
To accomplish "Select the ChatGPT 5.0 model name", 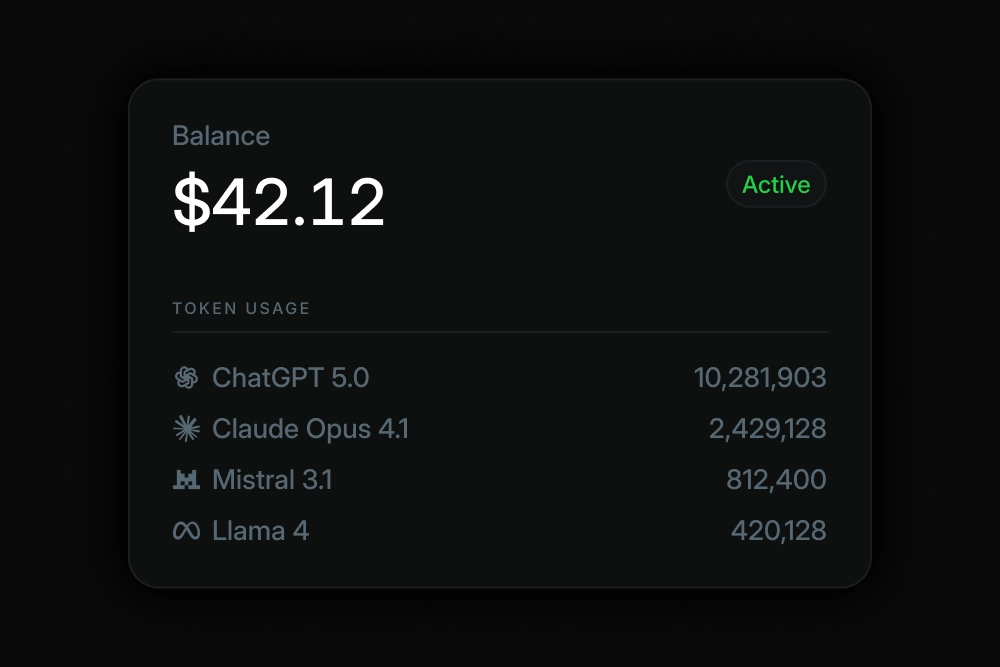I will click(x=290, y=378).
